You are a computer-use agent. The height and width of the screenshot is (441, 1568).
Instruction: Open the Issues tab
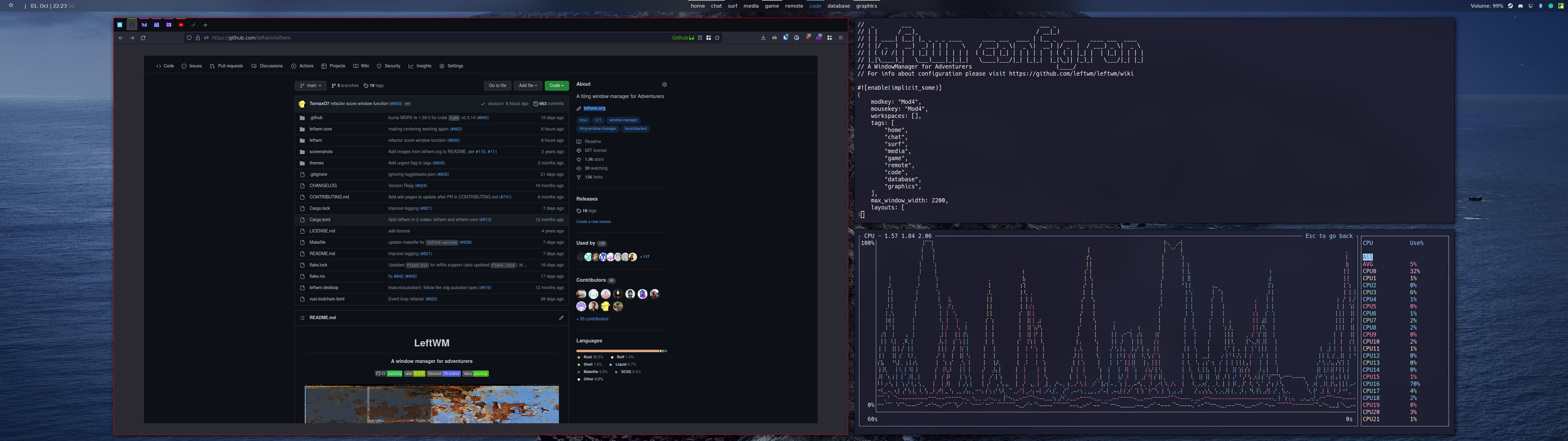point(192,66)
